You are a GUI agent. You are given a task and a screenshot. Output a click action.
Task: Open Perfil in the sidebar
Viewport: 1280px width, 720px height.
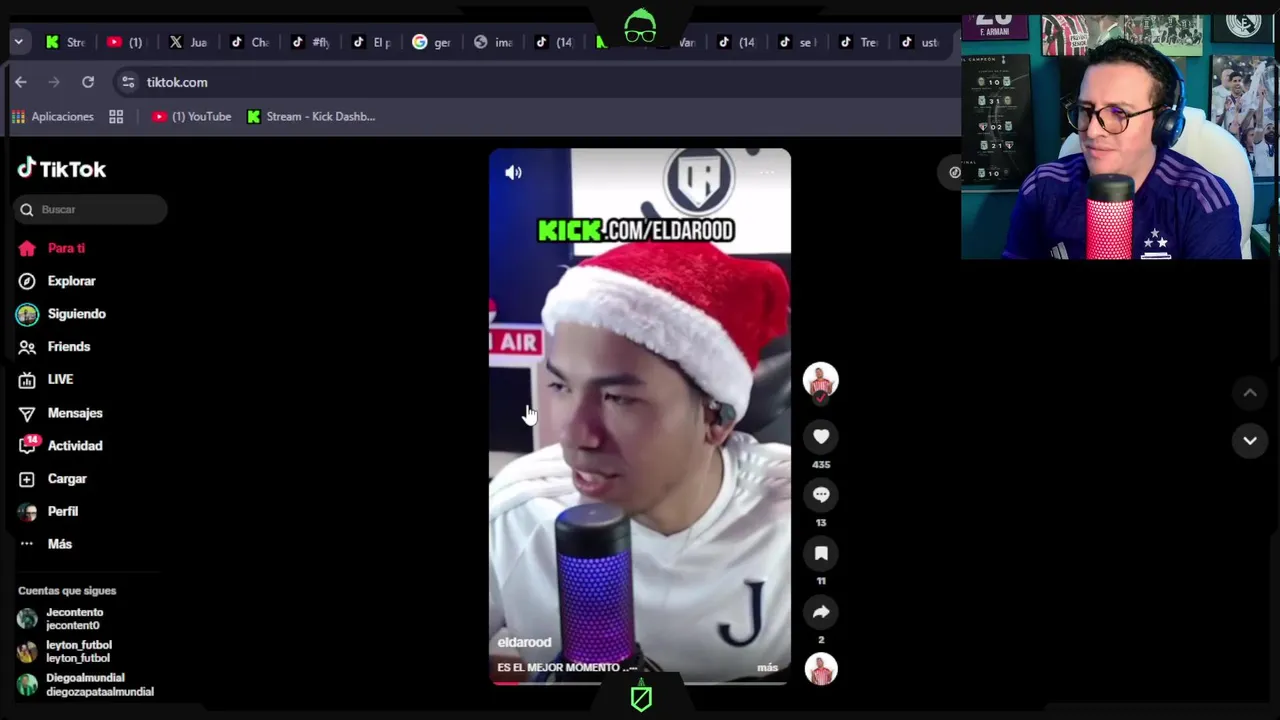62,511
